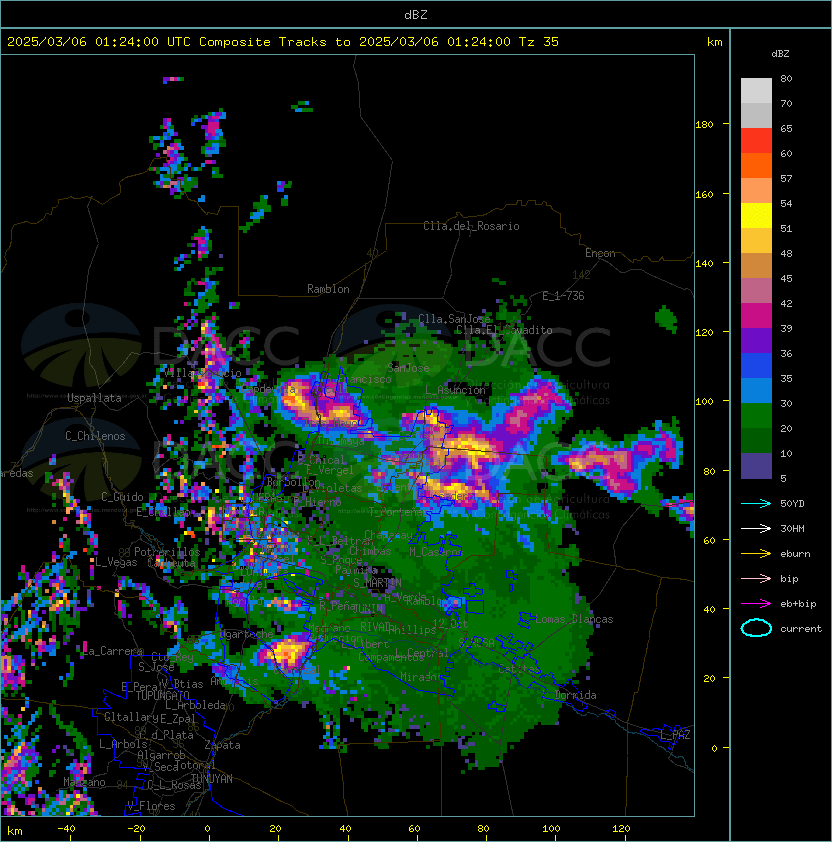Click the Ugarteche map label
The width and height of the screenshot is (832, 842).
pyautogui.click(x=246, y=634)
